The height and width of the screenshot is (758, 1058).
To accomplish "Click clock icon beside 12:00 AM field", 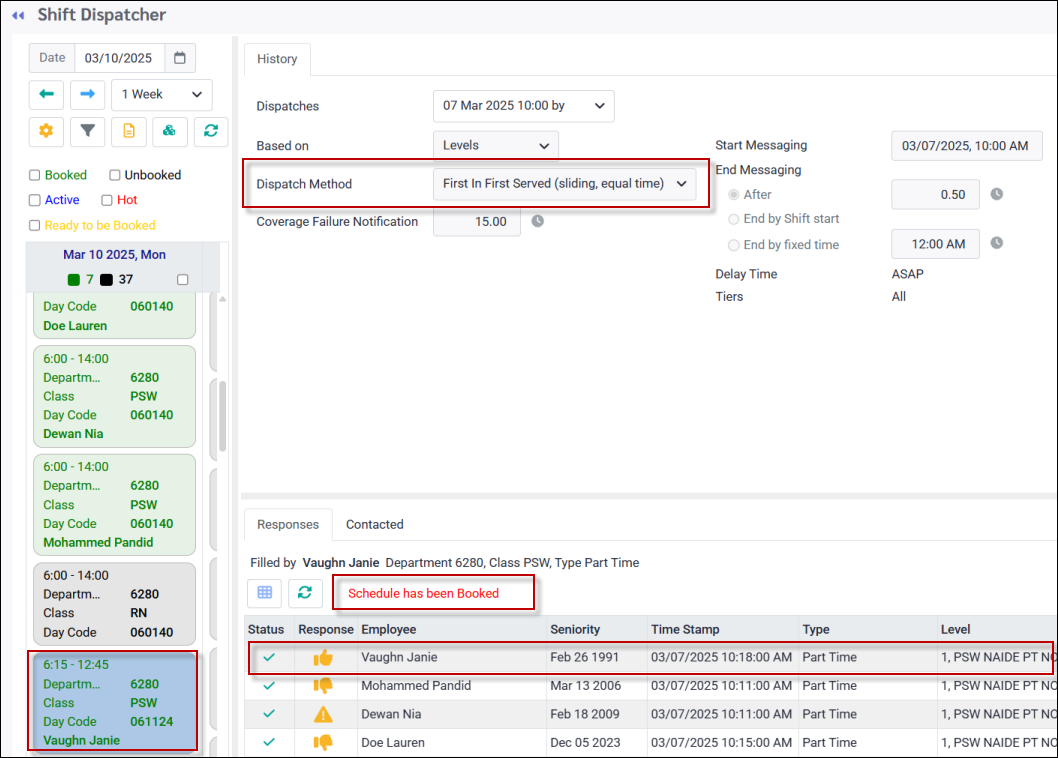I will (997, 243).
